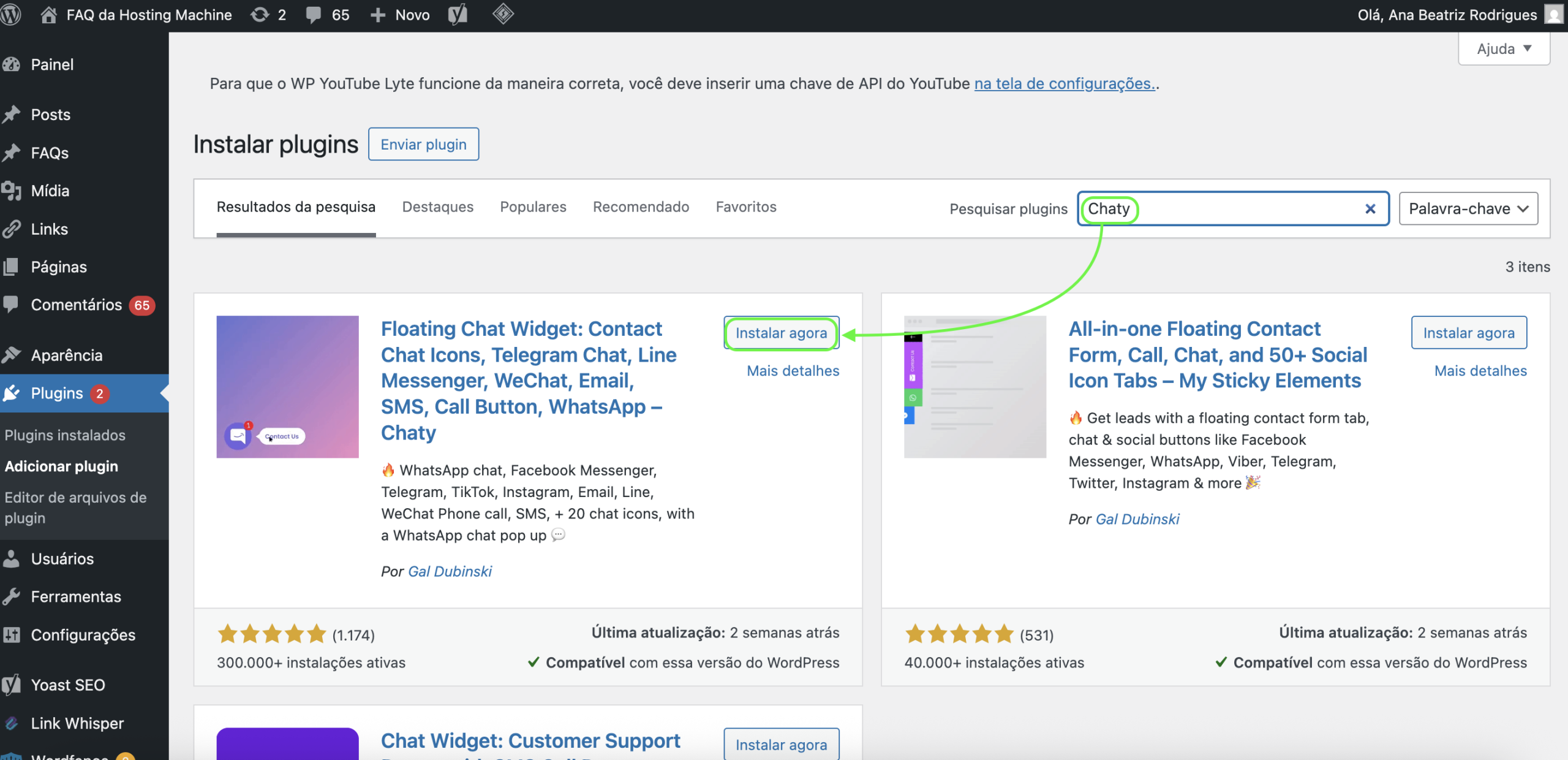The width and height of the screenshot is (1568, 760).
Task: Click the Yoast SEO sidebar icon
Action: click(11, 685)
